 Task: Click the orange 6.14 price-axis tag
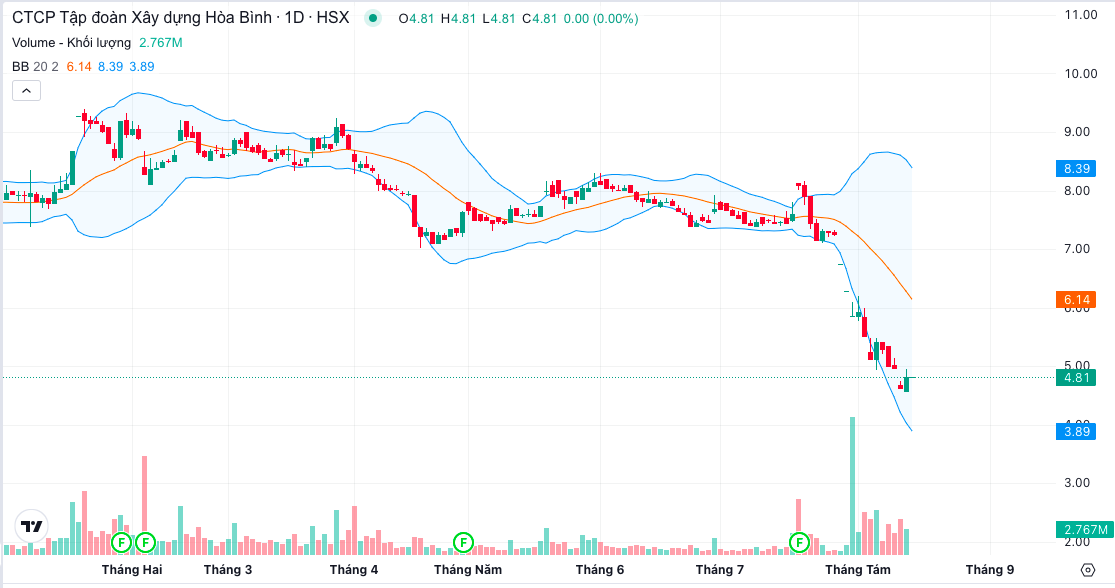1076,300
